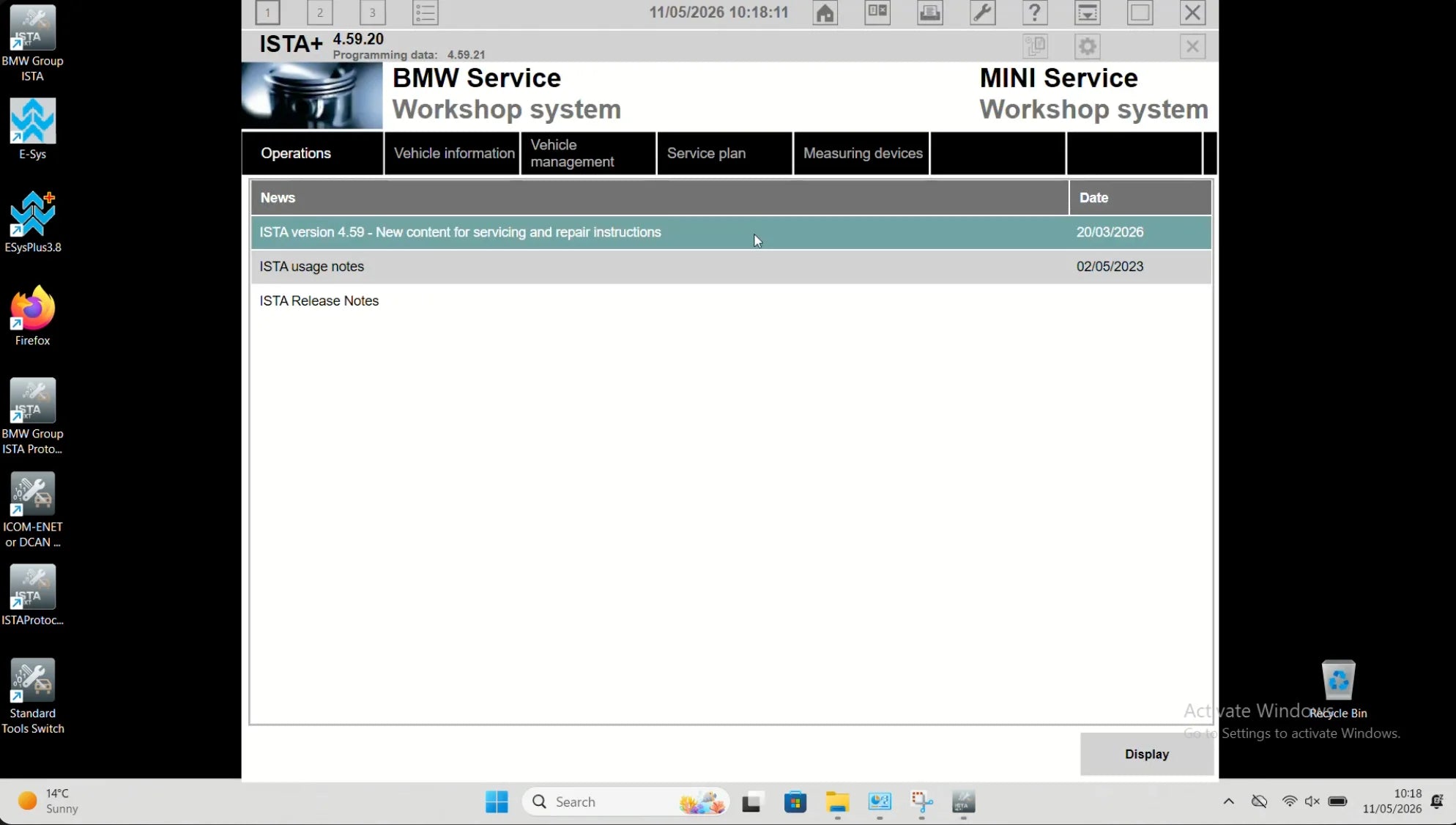Click the 20/03/2026 date cell

pyautogui.click(x=1110, y=232)
